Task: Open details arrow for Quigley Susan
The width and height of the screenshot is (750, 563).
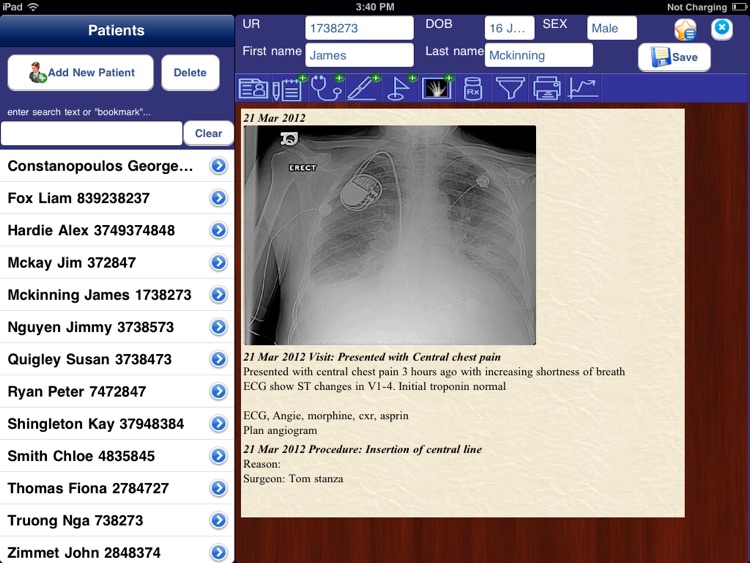Action: [218, 359]
